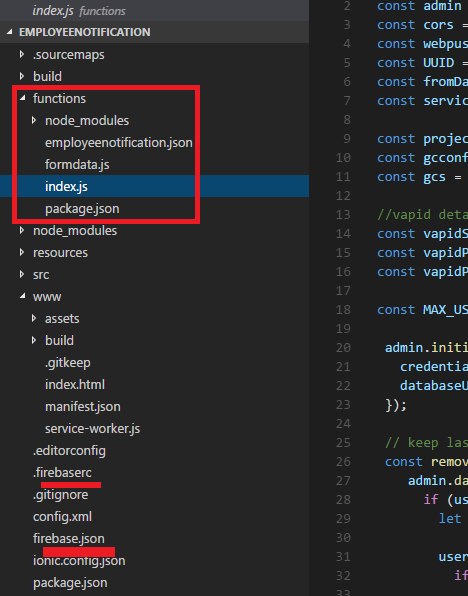Expand the src folder arrow
This screenshot has width=468, height=596.
tap(22, 274)
